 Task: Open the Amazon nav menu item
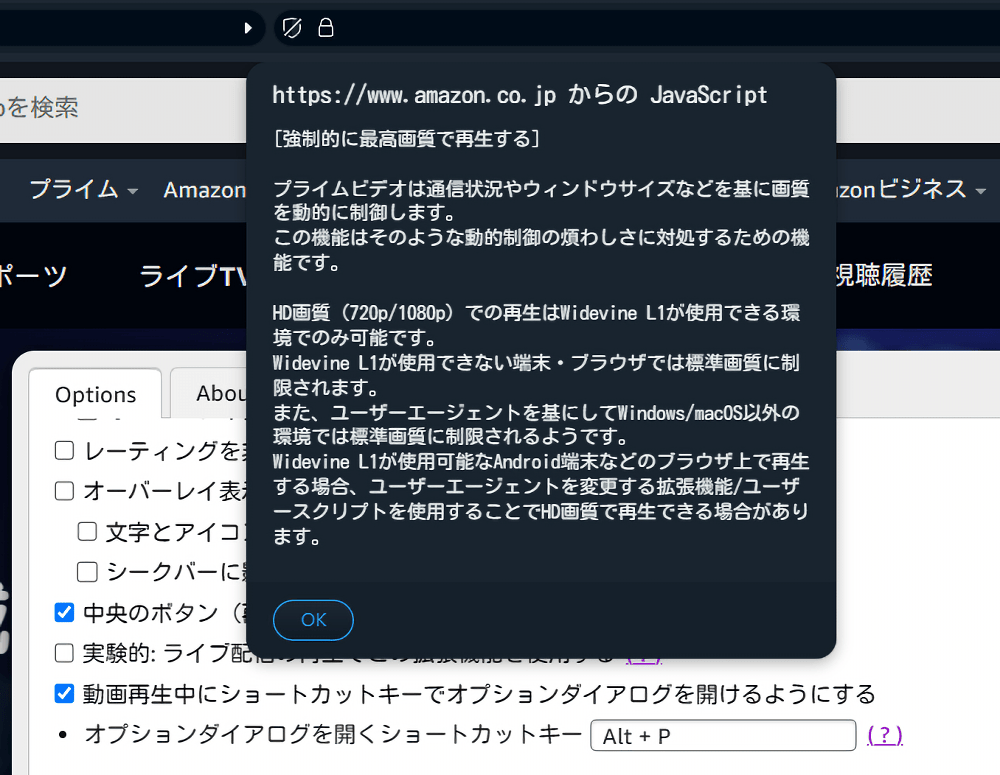click(x=205, y=189)
